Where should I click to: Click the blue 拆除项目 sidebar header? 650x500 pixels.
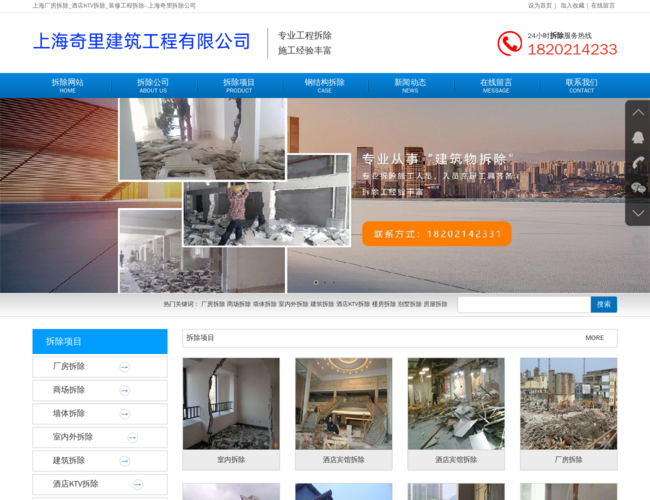click(x=100, y=342)
